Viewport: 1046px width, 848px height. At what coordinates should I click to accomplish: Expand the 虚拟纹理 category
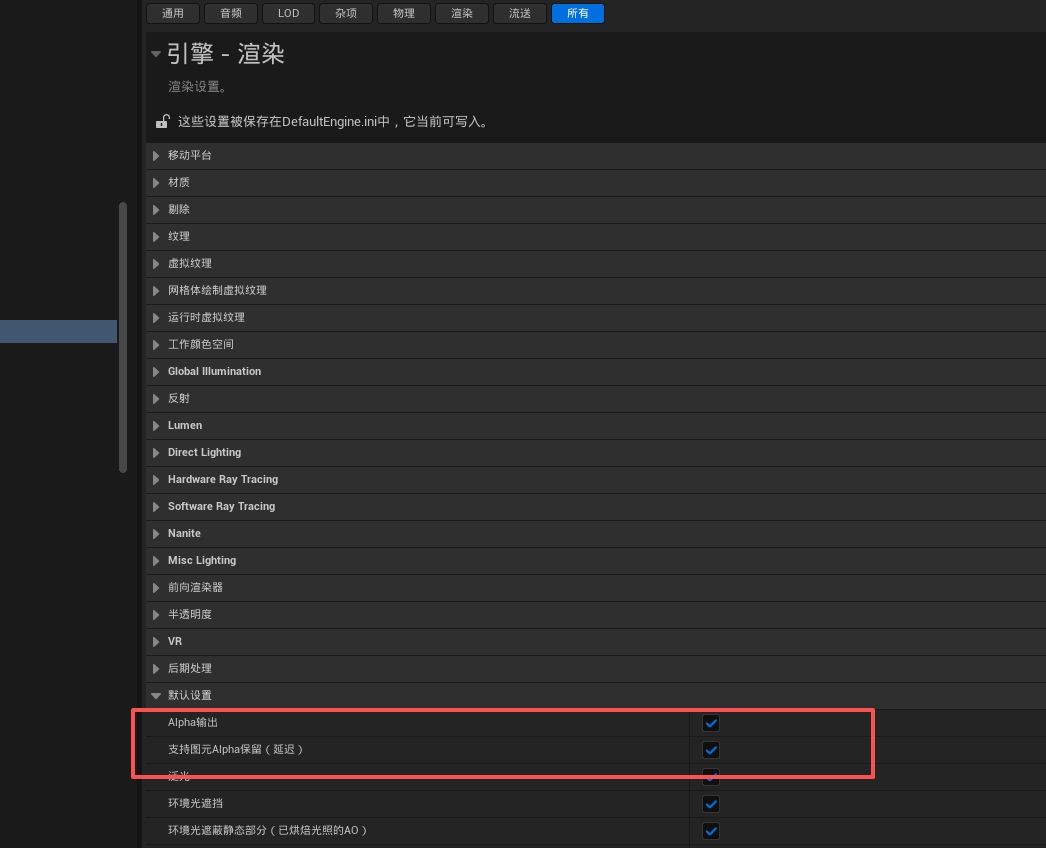click(156, 264)
